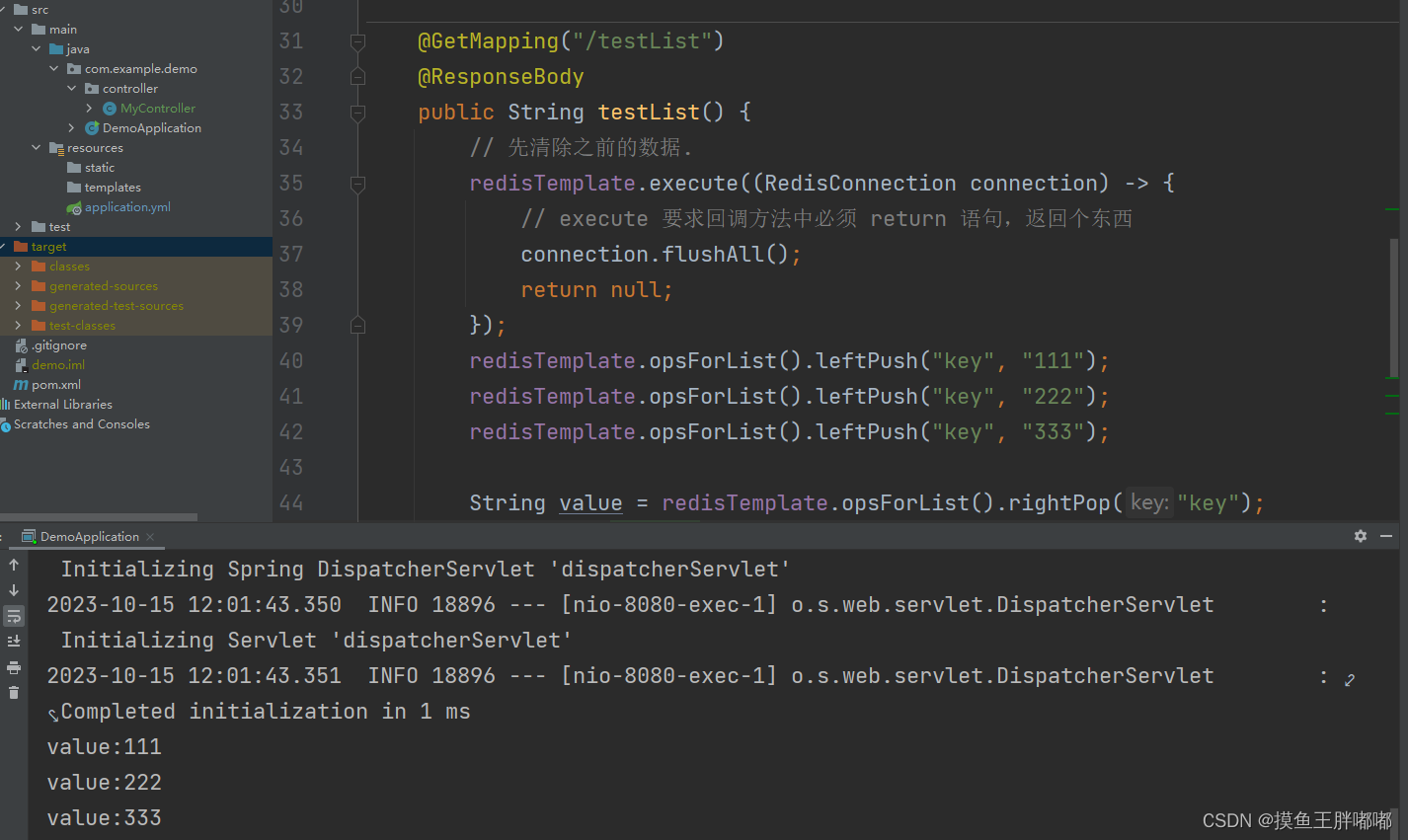The width and height of the screenshot is (1408, 840).
Task: Click the DemoApplication class icon in project tree
Action: pyautogui.click(x=92, y=128)
